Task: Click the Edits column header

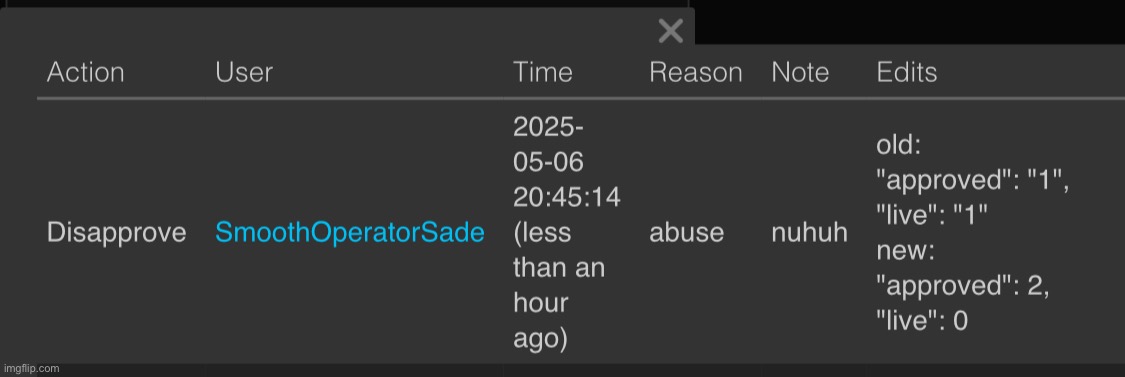Action: [x=907, y=73]
